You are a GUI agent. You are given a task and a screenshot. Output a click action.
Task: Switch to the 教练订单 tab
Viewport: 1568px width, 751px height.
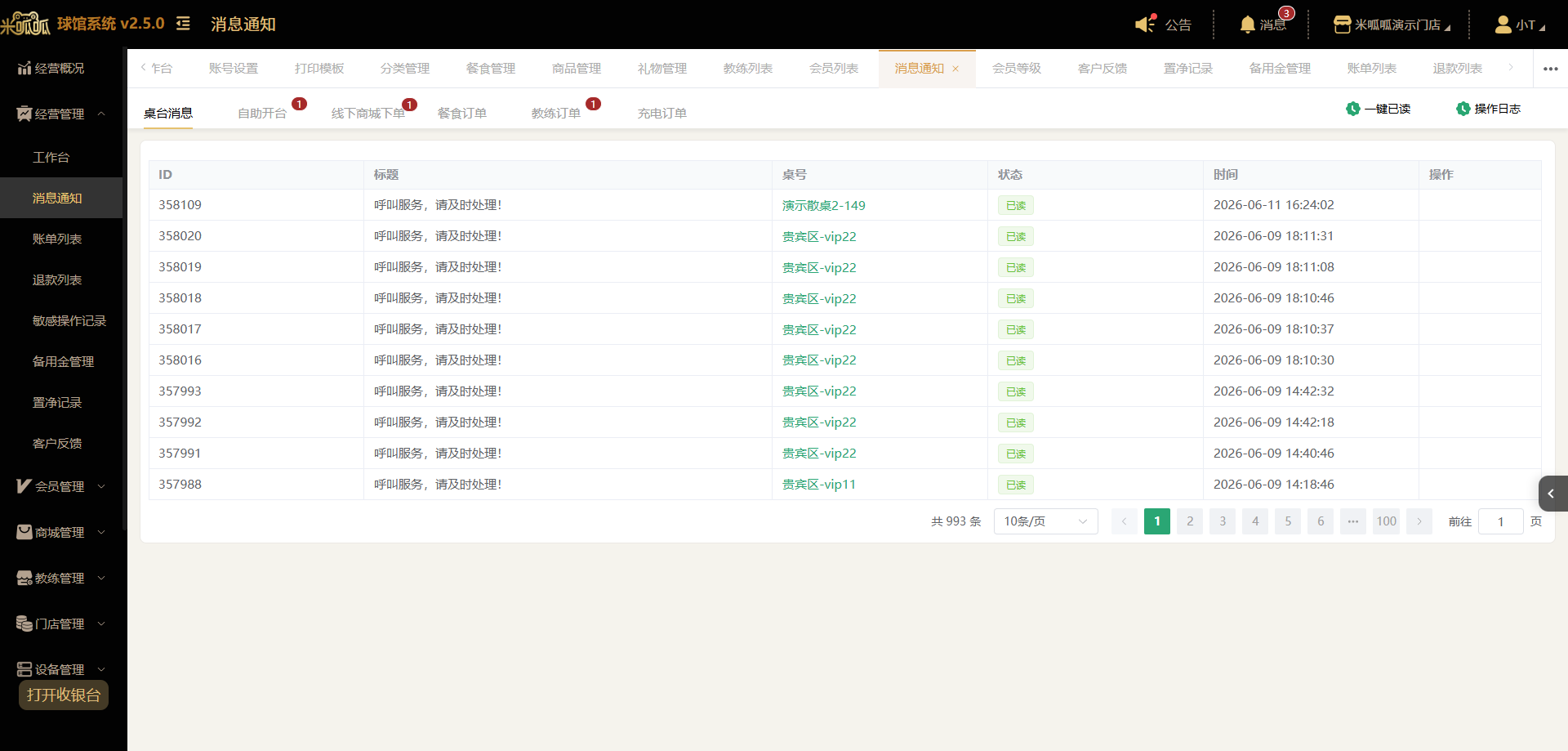pyautogui.click(x=556, y=113)
